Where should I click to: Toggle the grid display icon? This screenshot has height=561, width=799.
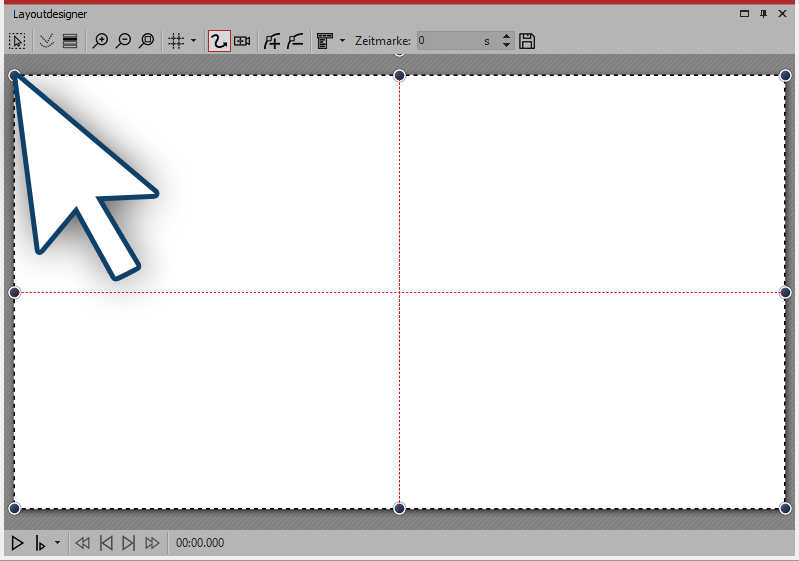[x=176, y=41]
